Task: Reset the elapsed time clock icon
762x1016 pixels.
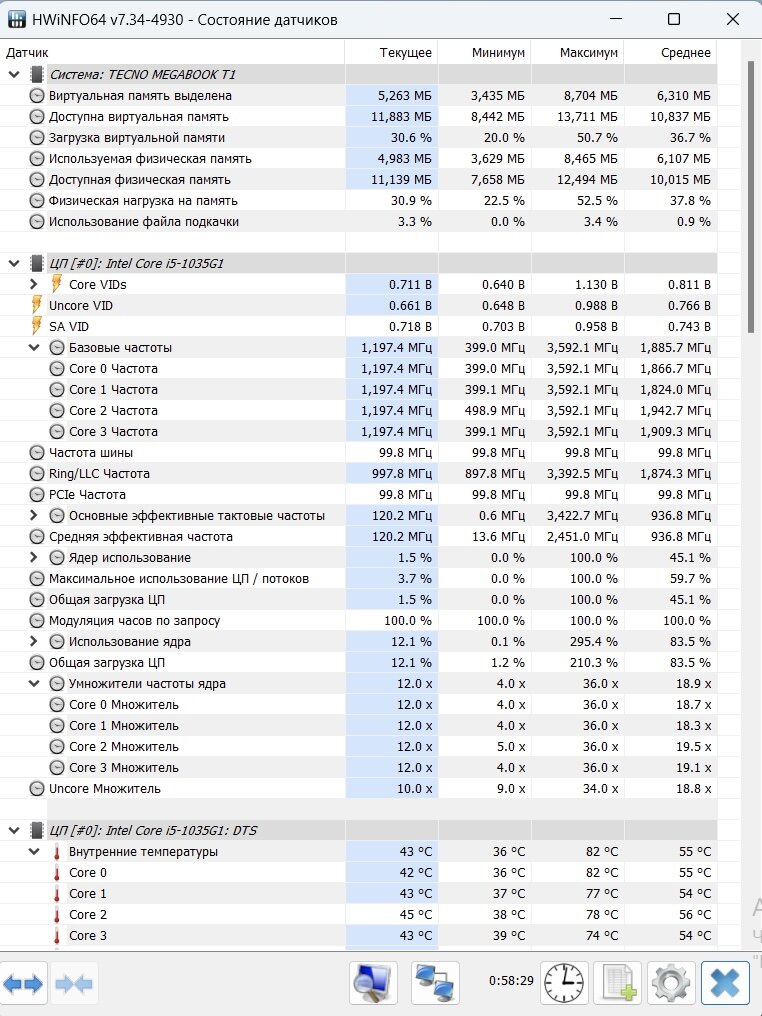Action: [x=564, y=984]
